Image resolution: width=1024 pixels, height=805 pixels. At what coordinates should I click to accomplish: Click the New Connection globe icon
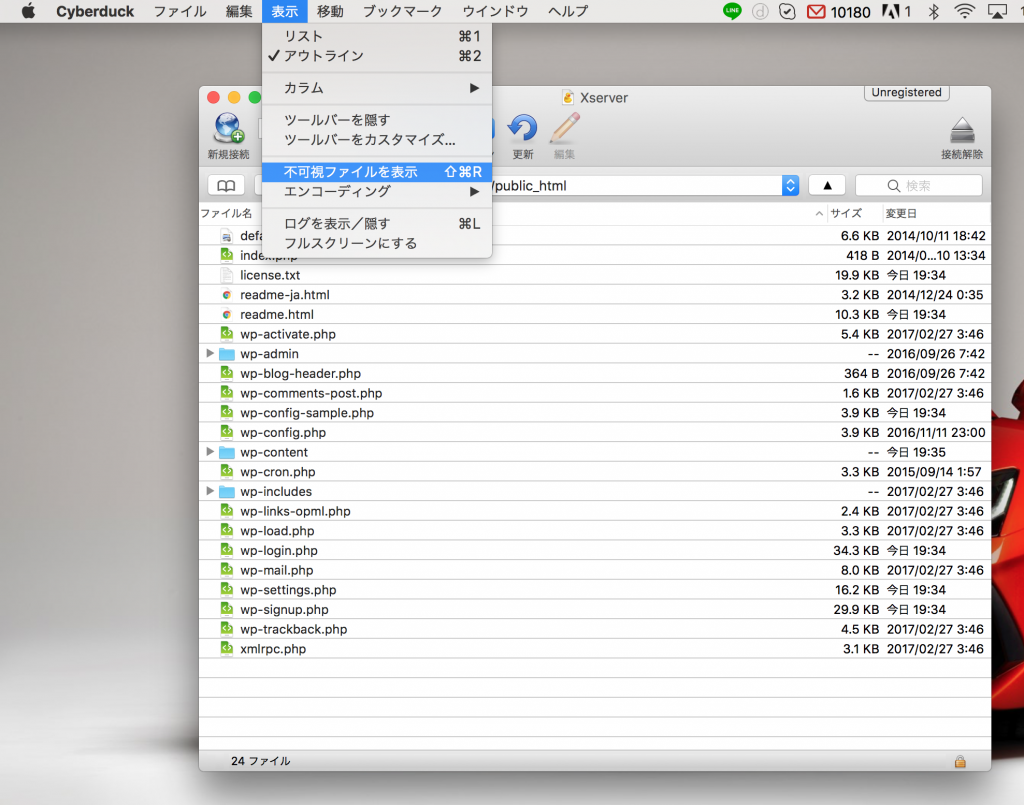[227, 129]
